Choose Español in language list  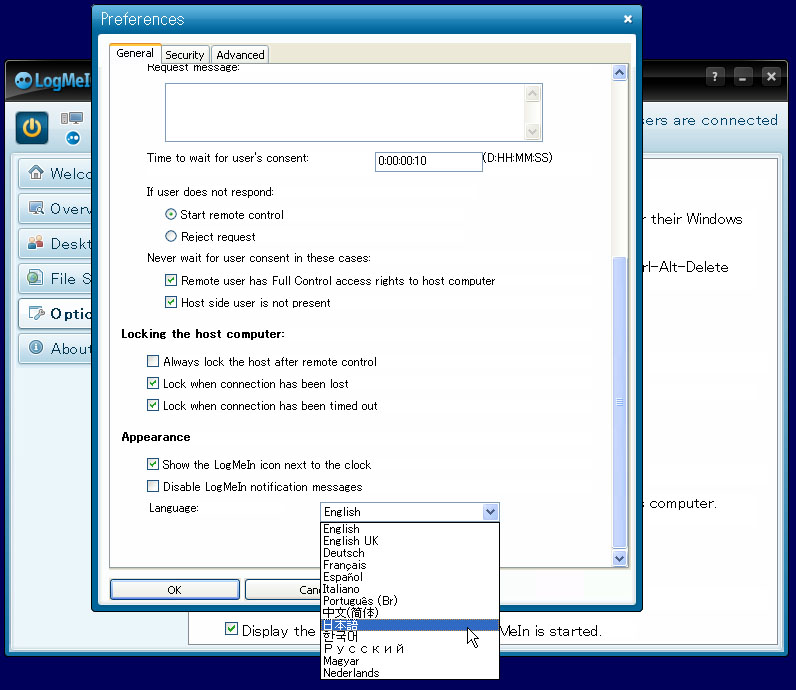(410, 577)
